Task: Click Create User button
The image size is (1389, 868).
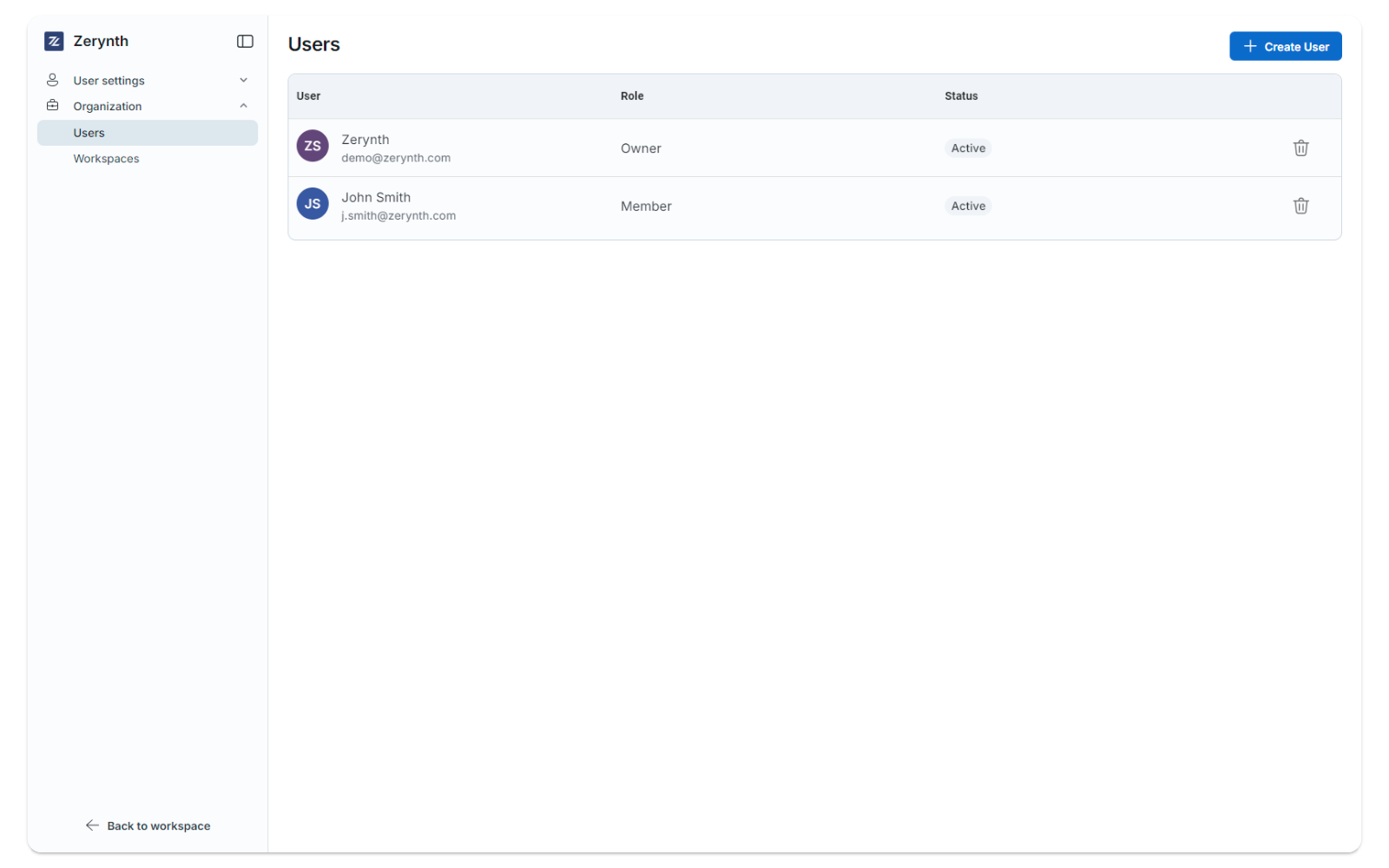Action: pyautogui.click(x=1285, y=46)
